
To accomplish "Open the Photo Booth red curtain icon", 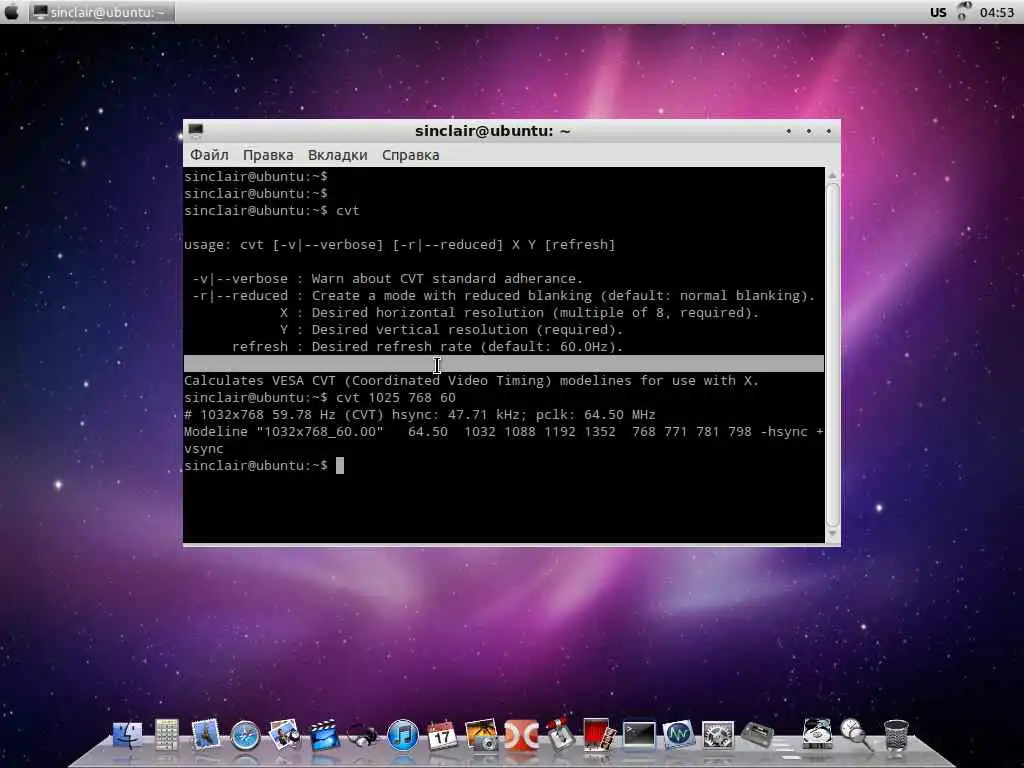I will coord(599,735).
